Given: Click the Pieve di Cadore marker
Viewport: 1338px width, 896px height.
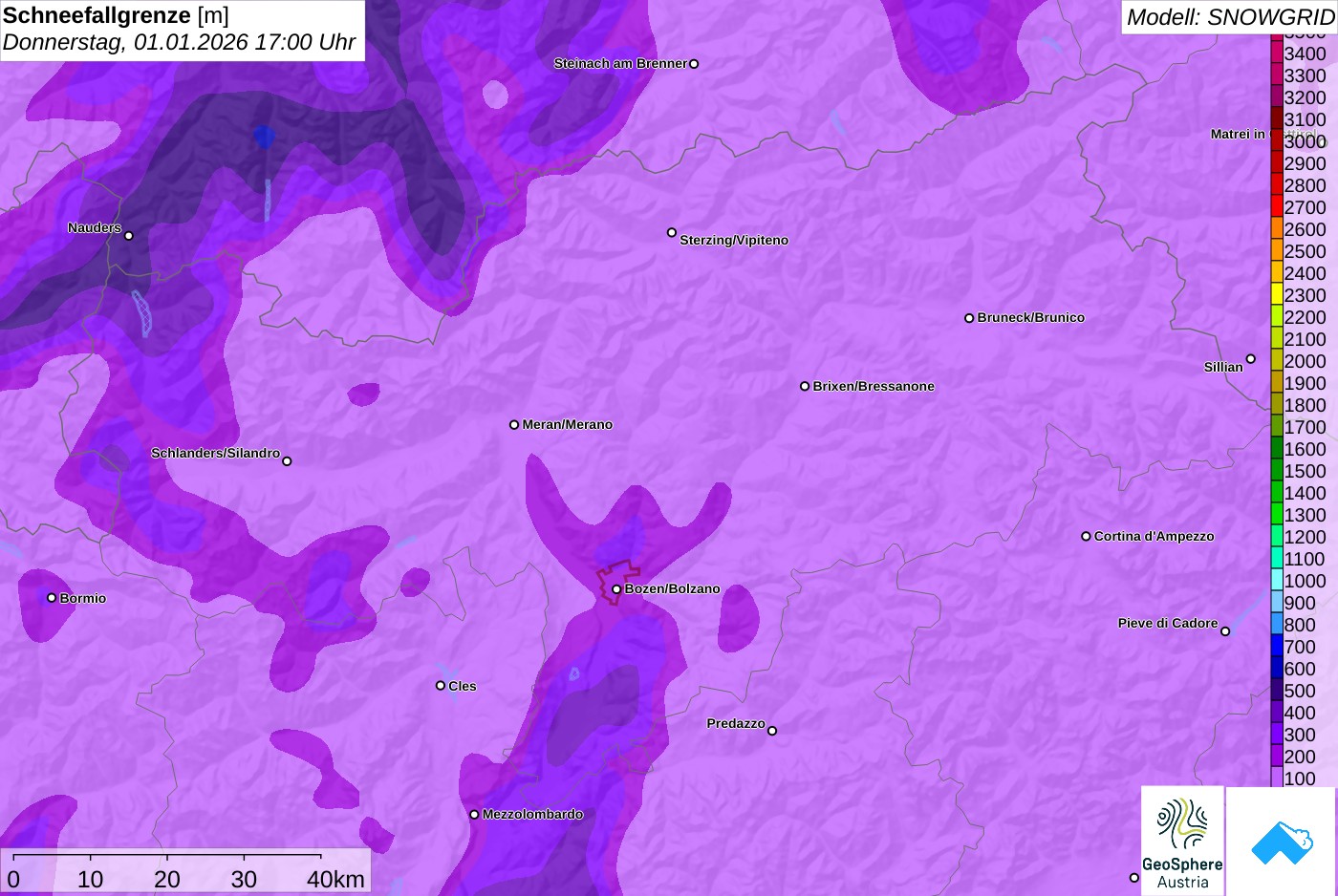Looking at the screenshot, I should 1225,631.
